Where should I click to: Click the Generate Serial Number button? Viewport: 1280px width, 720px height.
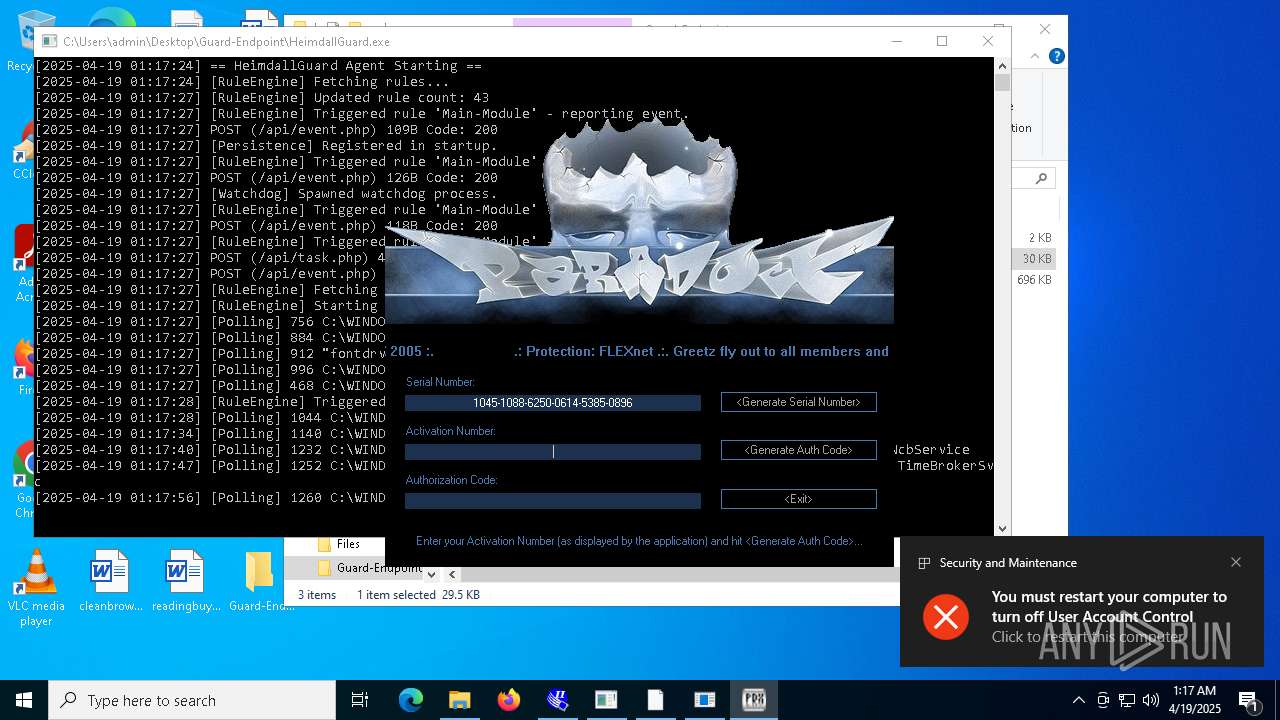coord(798,402)
